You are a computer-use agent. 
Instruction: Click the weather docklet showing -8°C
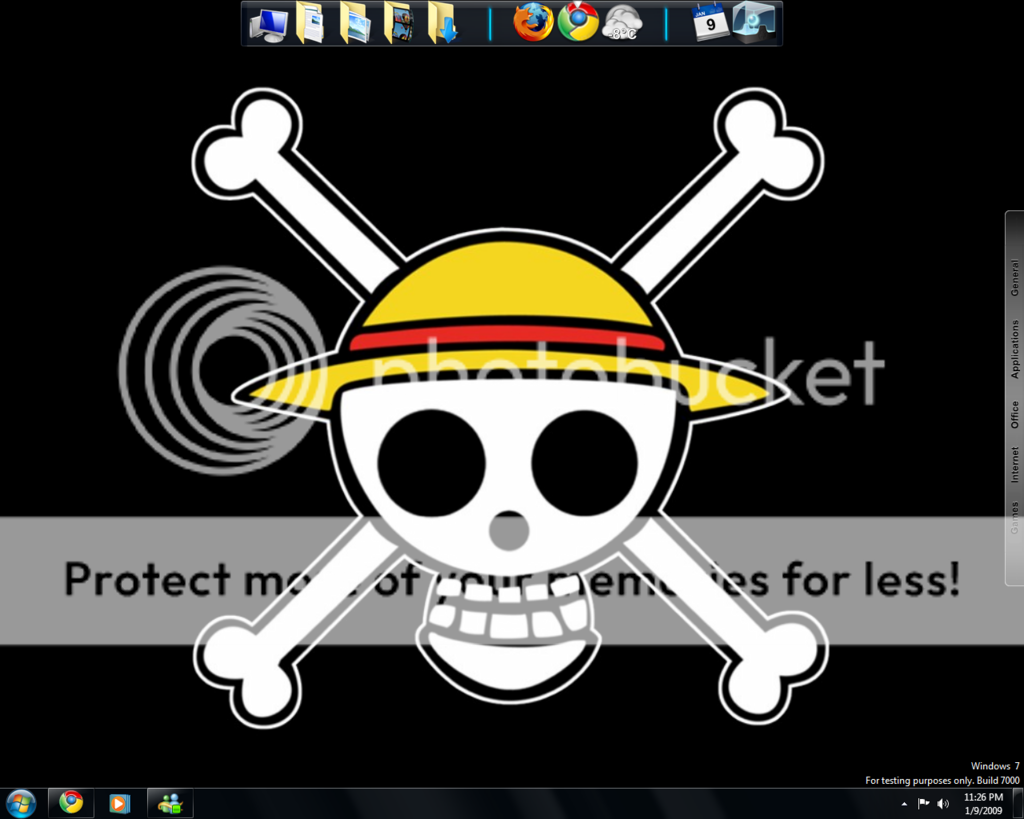623,23
